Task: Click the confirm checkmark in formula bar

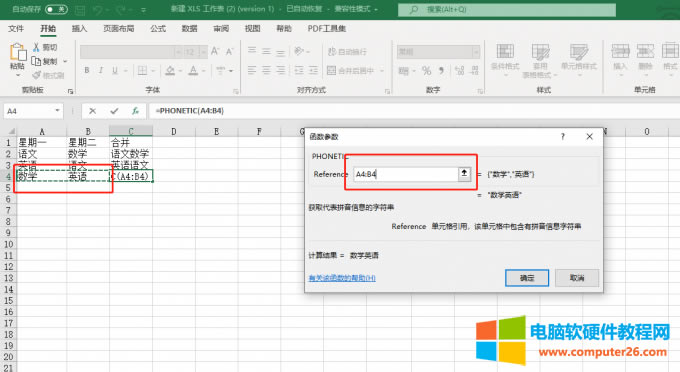Action: 114,111
